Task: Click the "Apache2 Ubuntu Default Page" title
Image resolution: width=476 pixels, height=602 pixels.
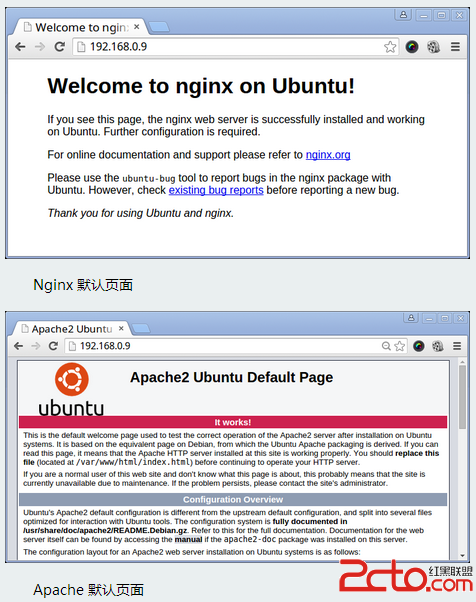Action: [231, 377]
